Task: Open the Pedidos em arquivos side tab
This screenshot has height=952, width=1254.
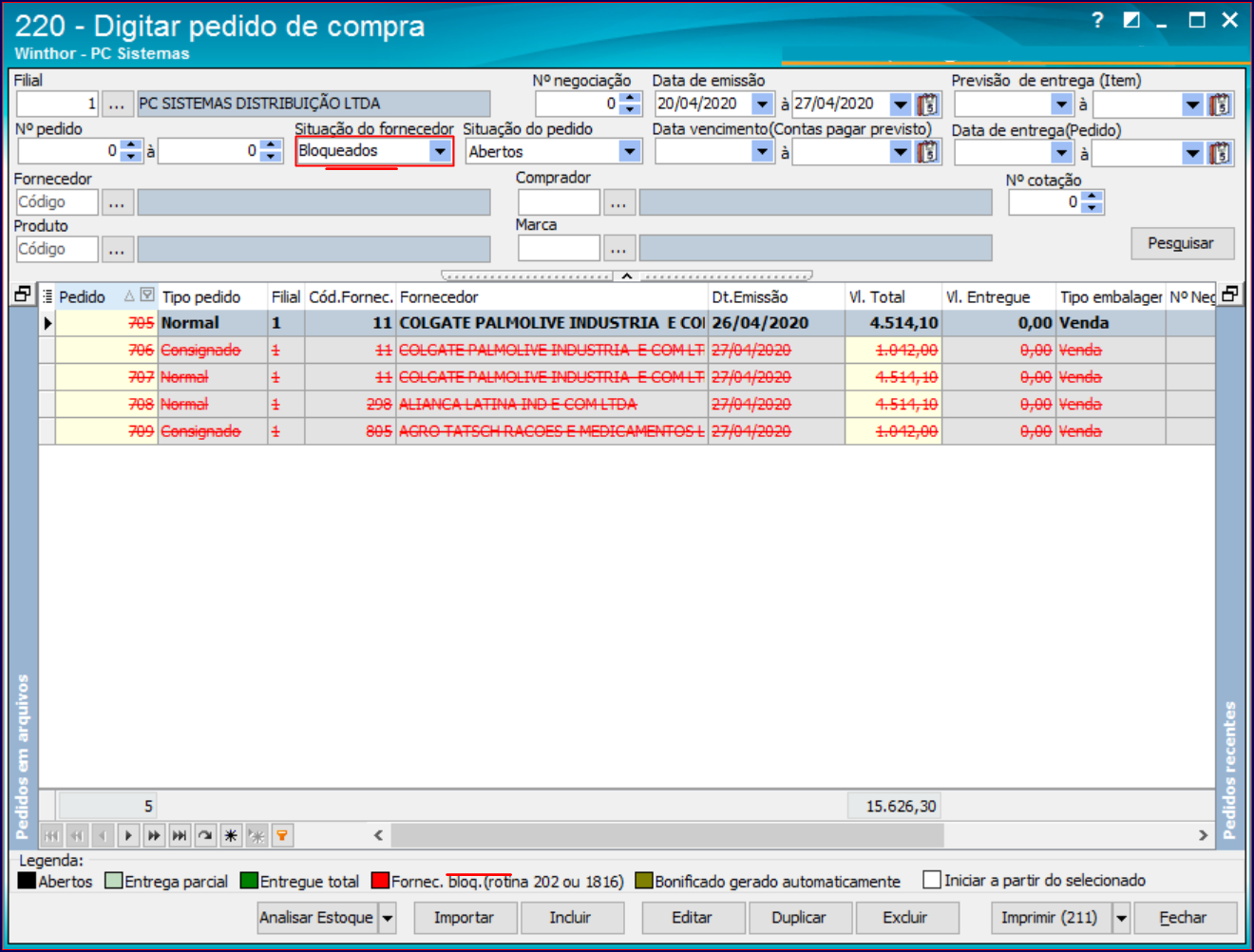Action: (23, 757)
